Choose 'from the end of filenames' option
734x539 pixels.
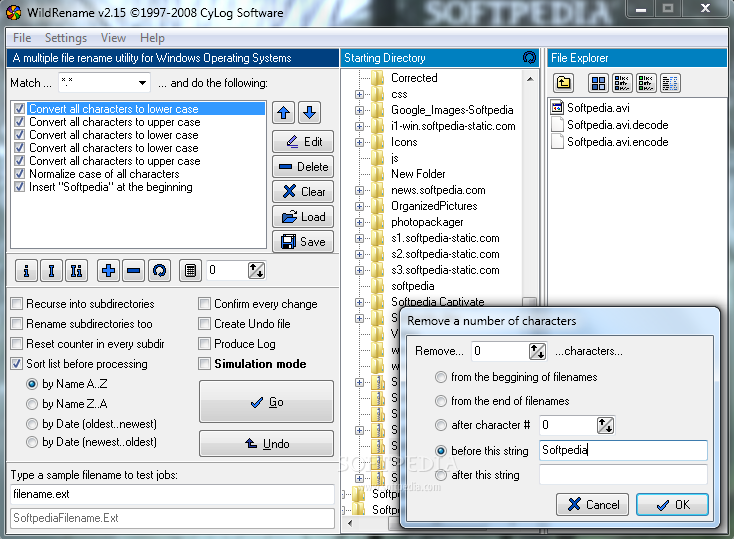click(x=440, y=401)
